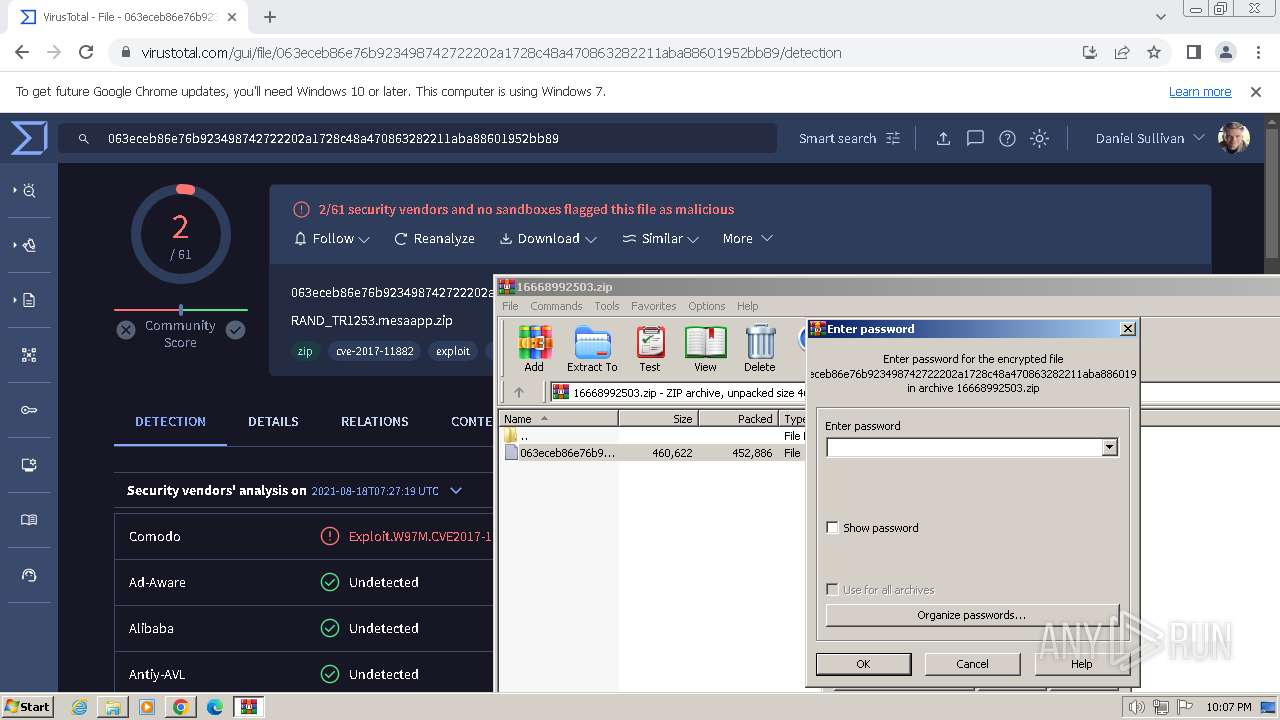
Task: Open the WinRAR File menu
Action: [510, 306]
